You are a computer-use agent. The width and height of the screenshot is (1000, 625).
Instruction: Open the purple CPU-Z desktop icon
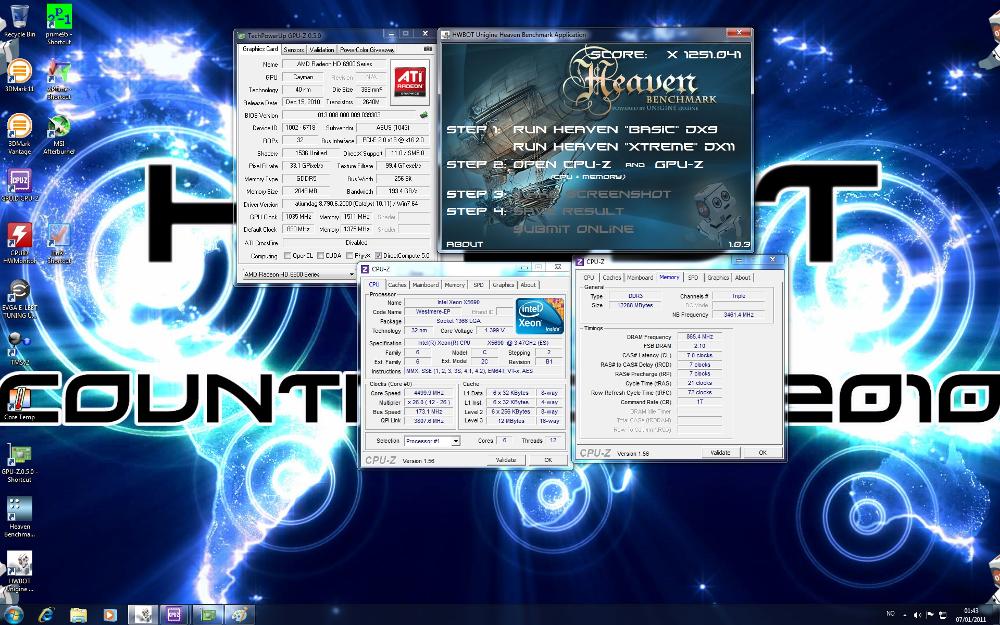click(19, 185)
